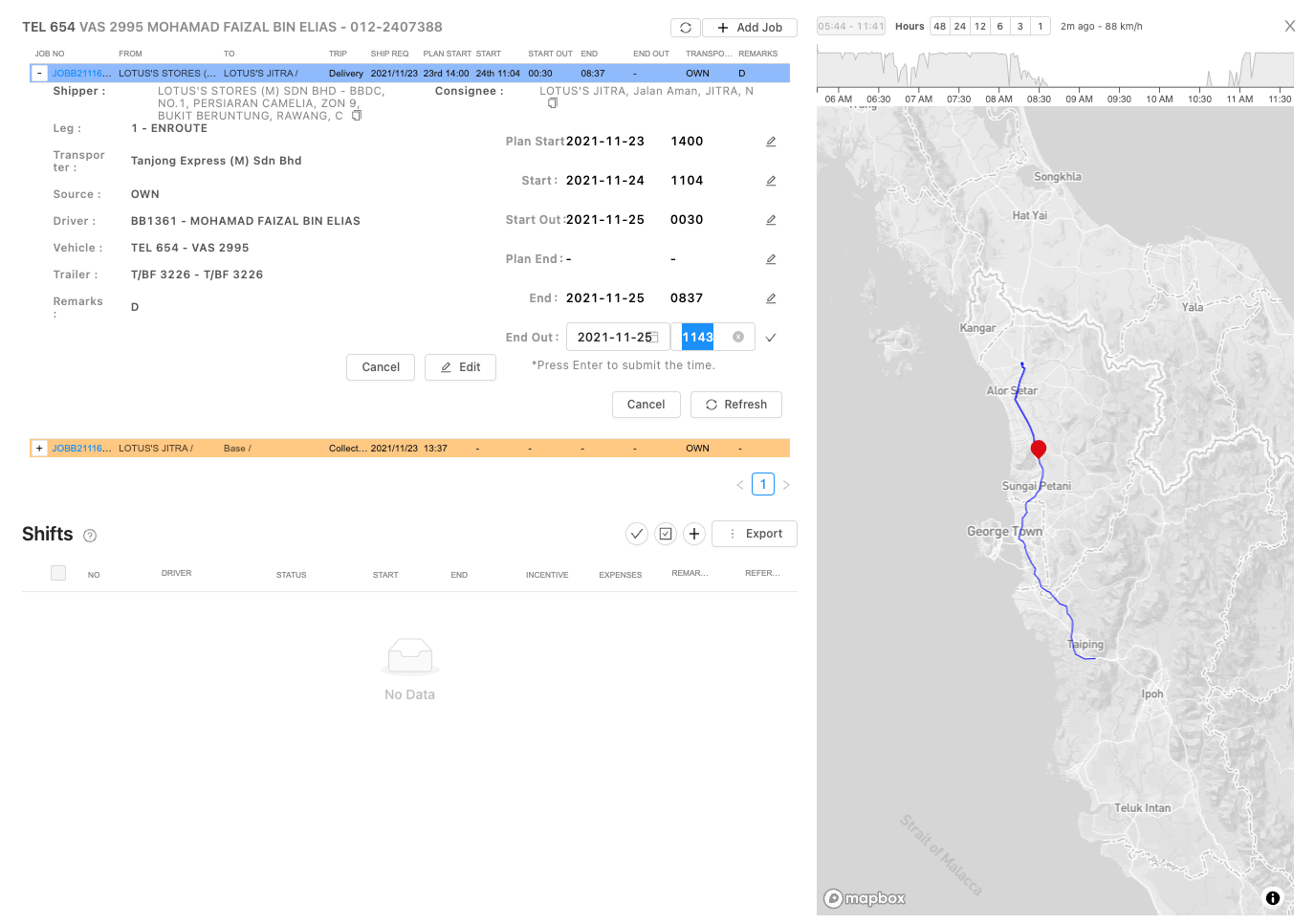The width and height of the screenshot is (1315, 924).
Task: Click the speed timeline chart
Action: click(1055, 70)
